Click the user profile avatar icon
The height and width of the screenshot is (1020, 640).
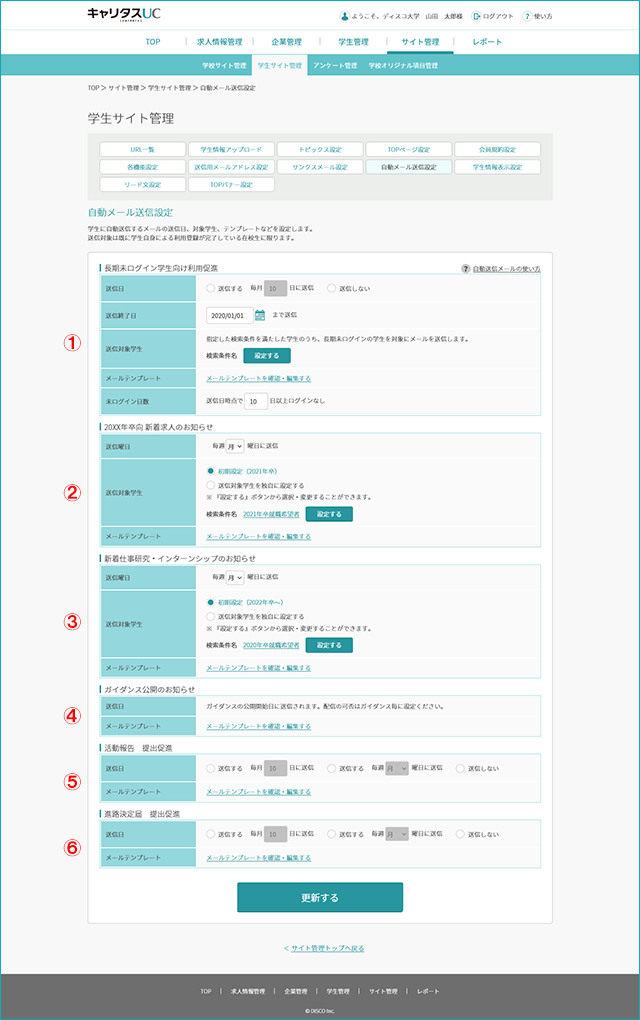(x=345, y=16)
